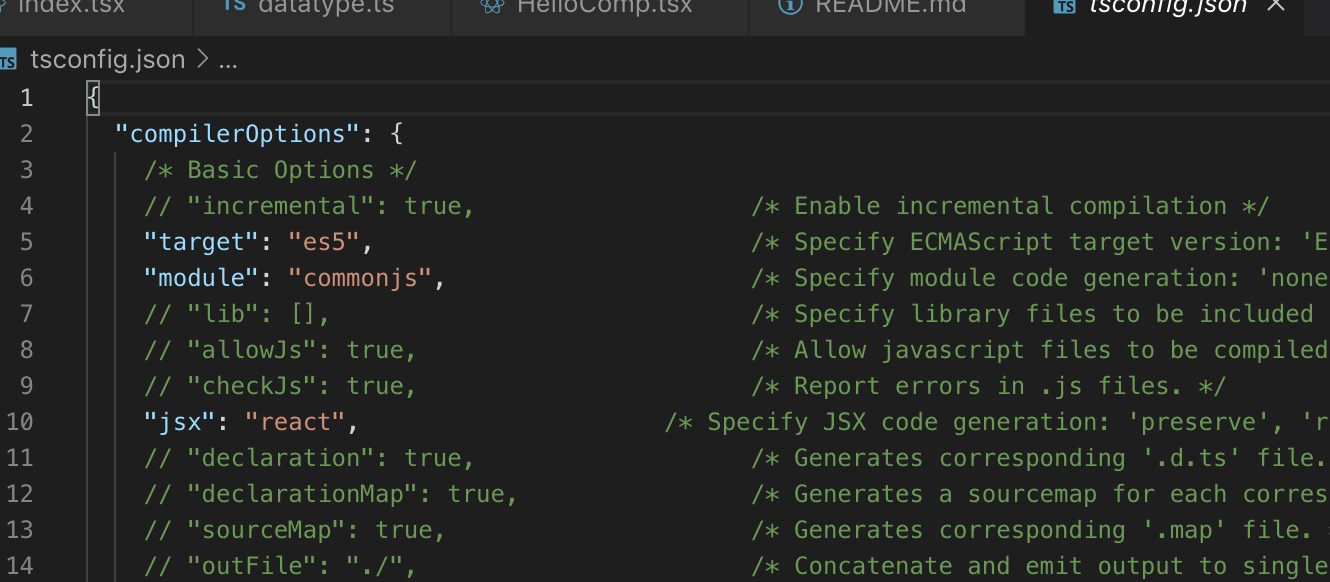This screenshot has width=1330, height=582.
Task: Click the TS icon on tsconfig.json tab
Action: click(x=1066, y=6)
